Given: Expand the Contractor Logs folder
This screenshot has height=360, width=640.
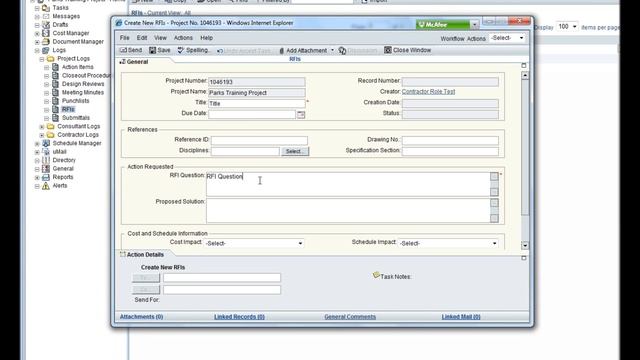Looking at the screenshot, I should (42, 135).
